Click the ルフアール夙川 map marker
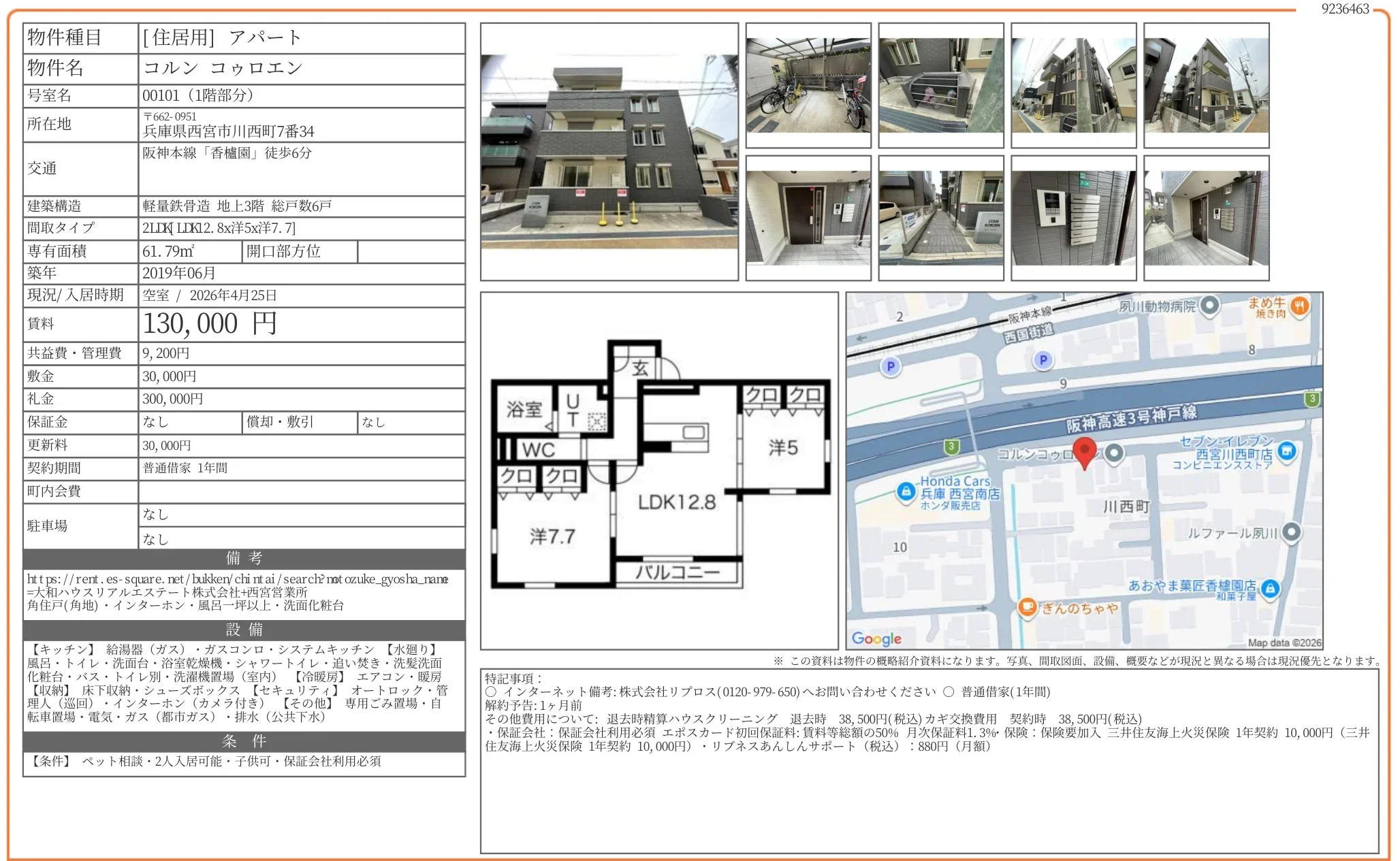1400x861 pixels. coord(1291,532)
